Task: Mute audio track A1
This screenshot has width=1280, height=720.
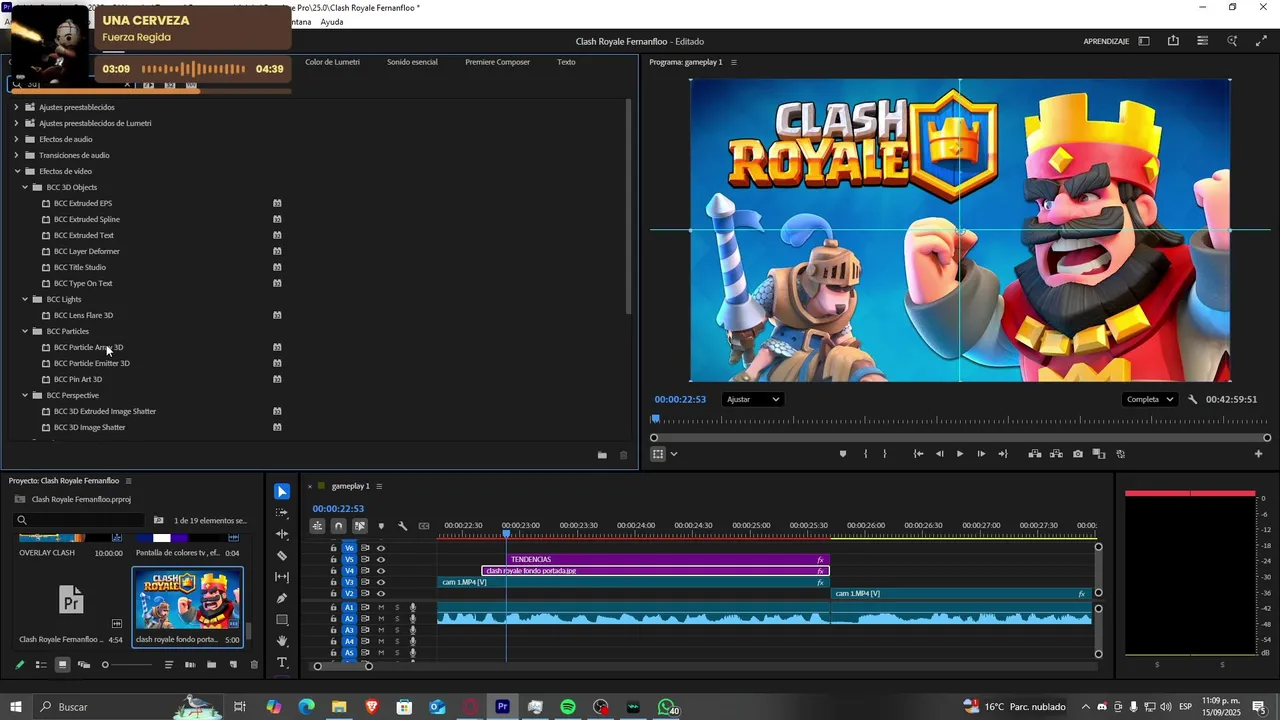Action: [381, 607]
